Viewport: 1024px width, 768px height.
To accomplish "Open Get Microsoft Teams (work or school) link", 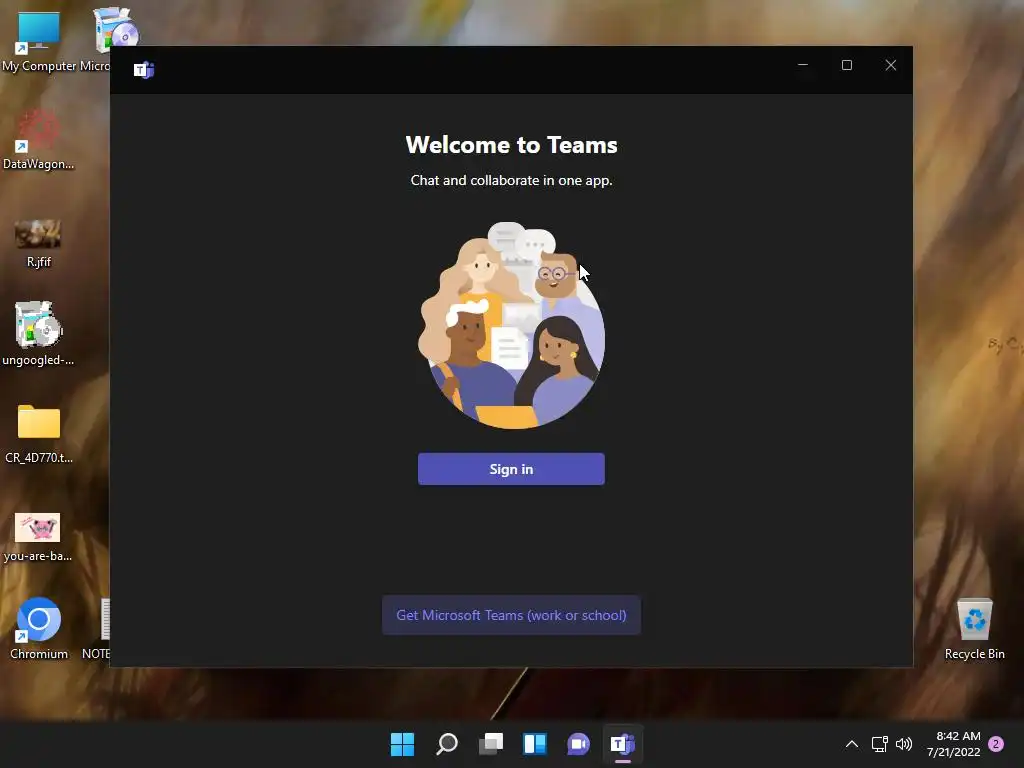I will pyautogui.click(x=511, y=615).
